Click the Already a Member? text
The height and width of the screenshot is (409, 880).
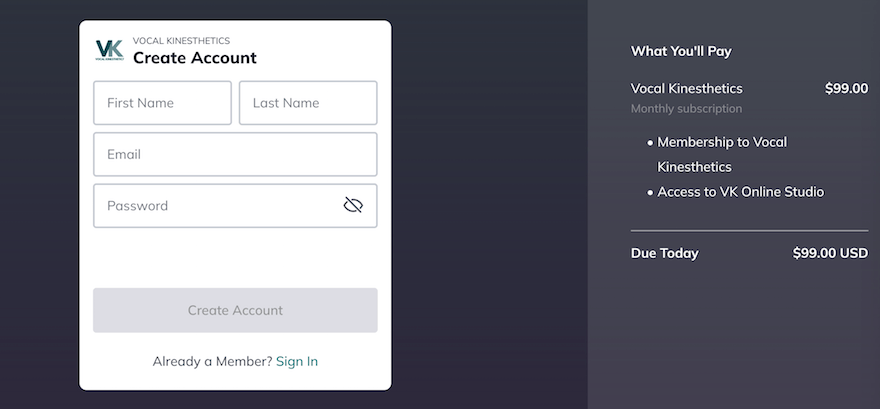click(x=212, y=361)
